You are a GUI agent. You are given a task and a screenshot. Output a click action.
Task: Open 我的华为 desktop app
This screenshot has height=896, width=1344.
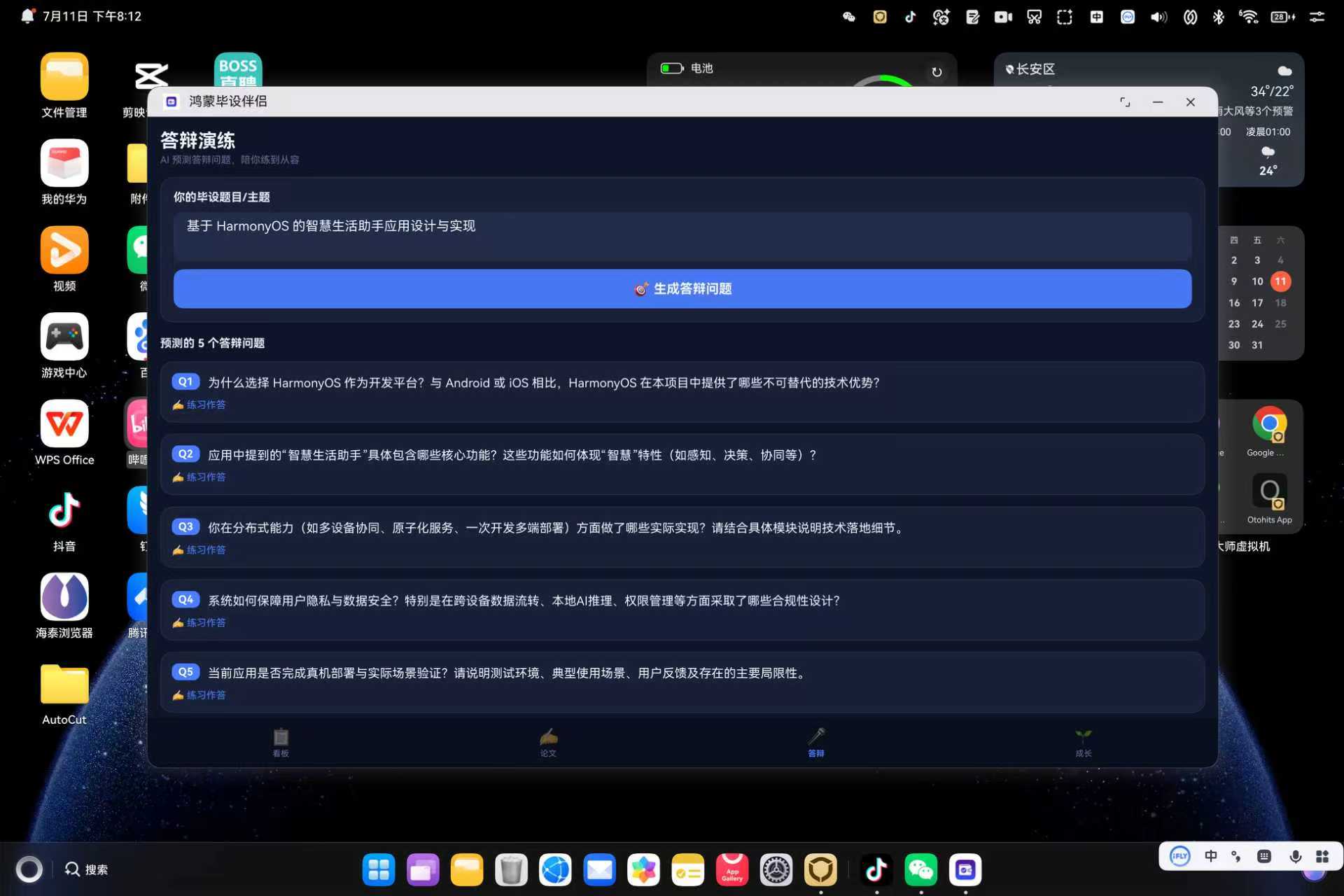click(x=64, y=172)
